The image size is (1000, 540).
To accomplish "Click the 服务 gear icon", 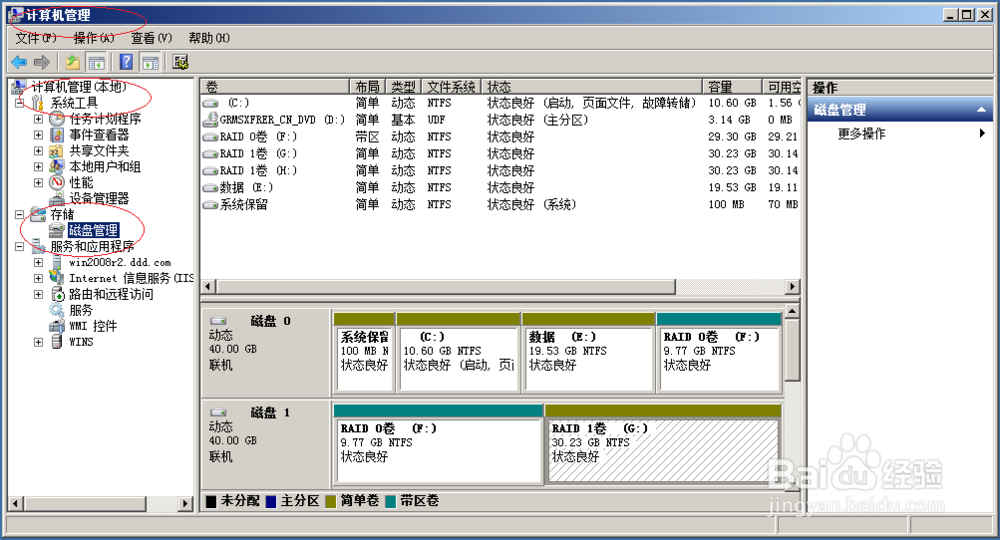I will [57, 310].
